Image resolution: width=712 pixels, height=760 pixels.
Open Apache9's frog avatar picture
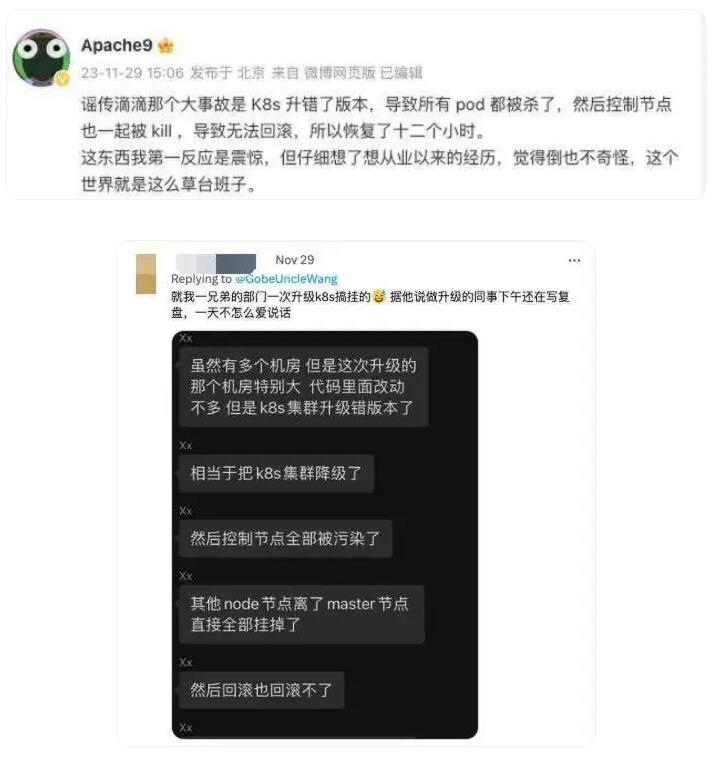[x=41, y=57]
